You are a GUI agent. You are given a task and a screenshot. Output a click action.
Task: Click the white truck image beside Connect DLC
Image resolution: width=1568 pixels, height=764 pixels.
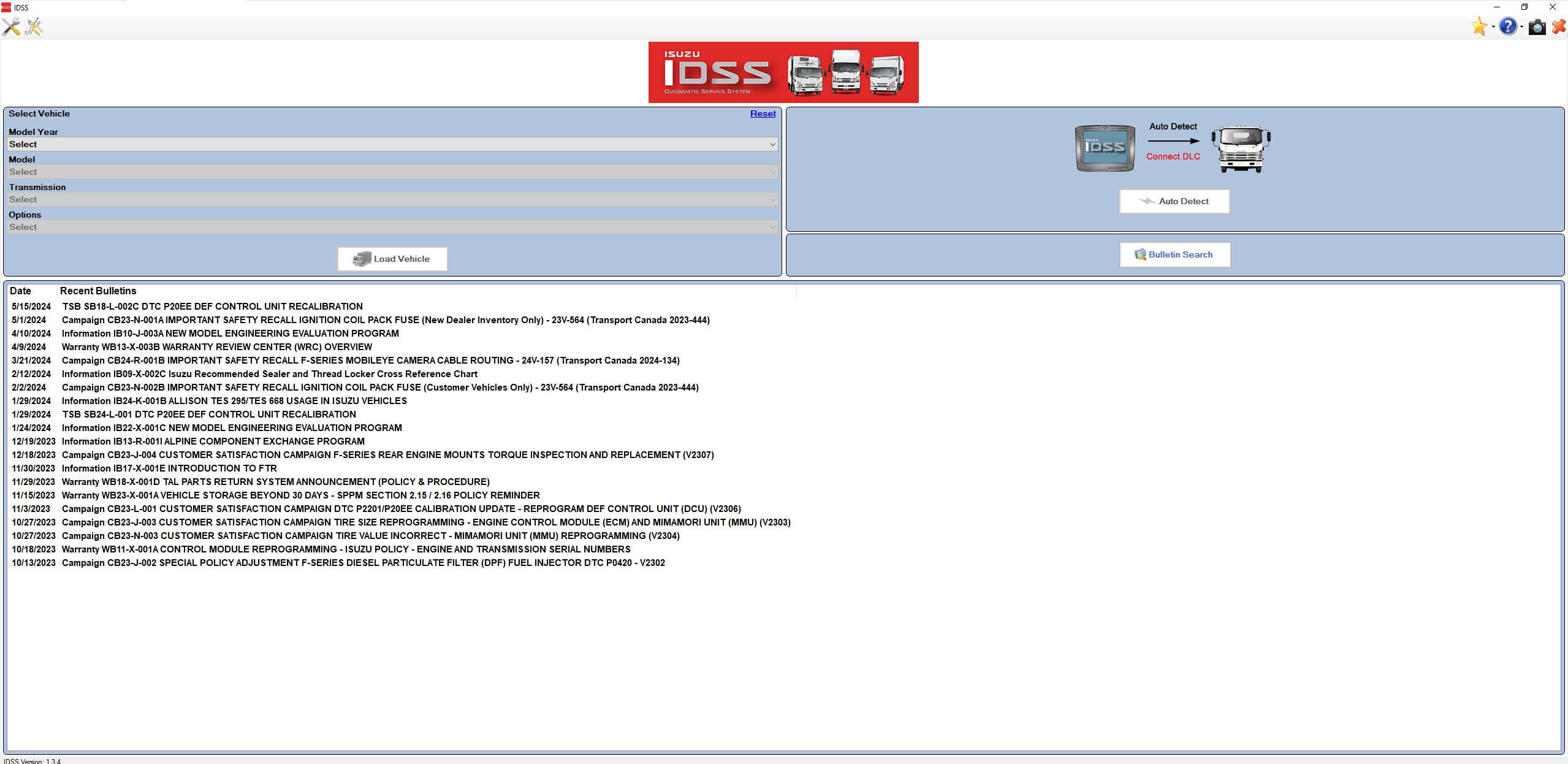coord(1241,149)
